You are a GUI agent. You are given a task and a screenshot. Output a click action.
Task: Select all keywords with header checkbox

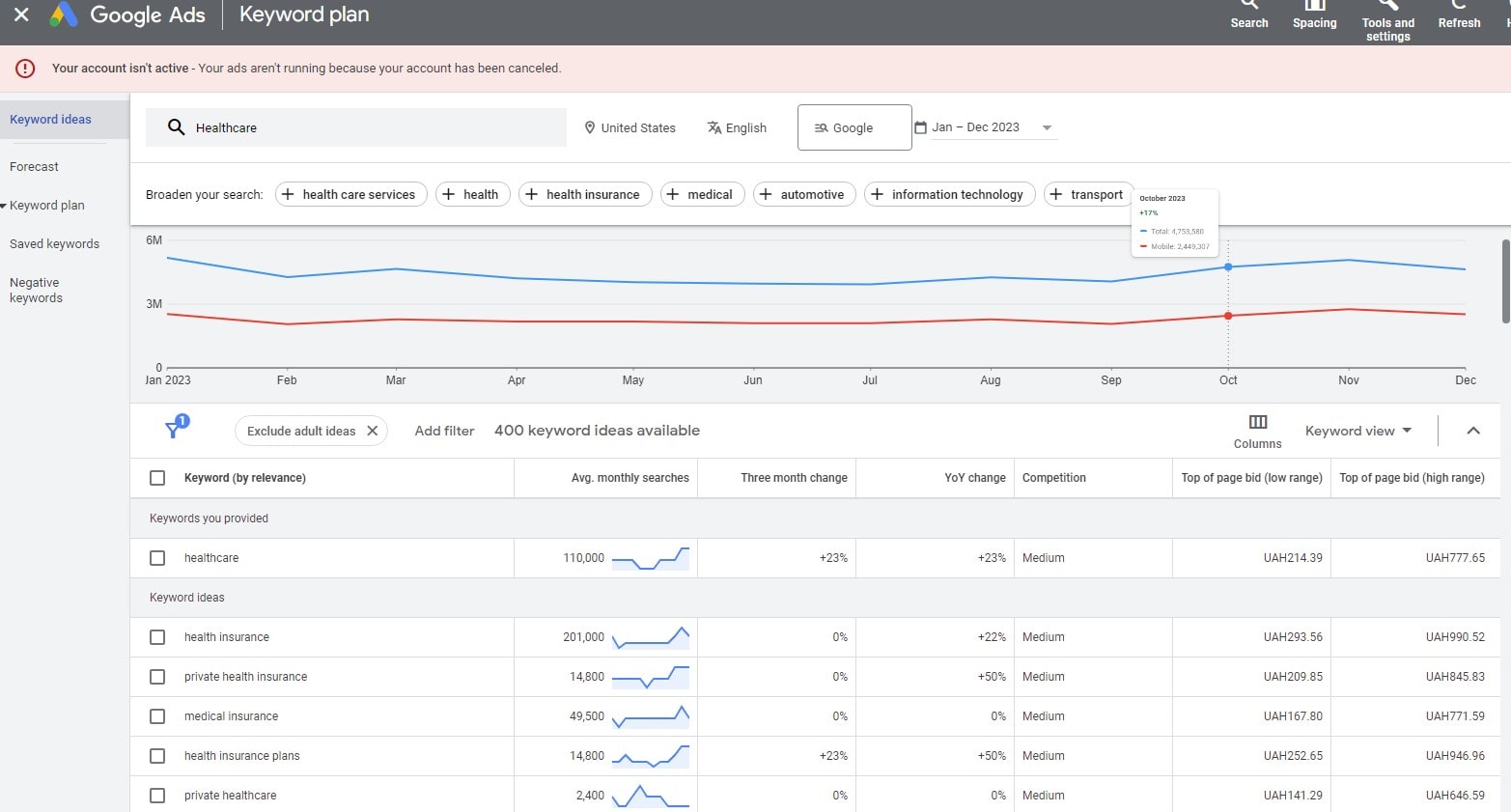click(x=157, y=478)
